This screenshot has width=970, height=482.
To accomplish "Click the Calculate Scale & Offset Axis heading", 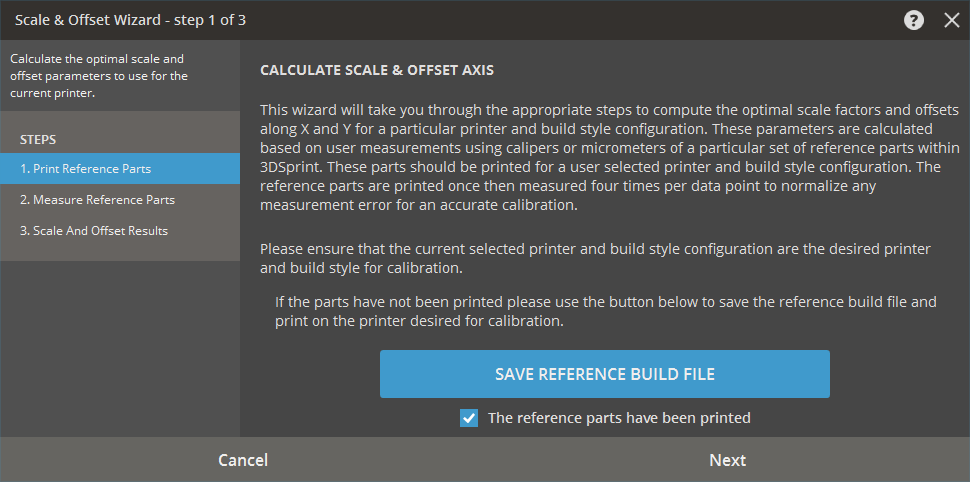I will click(377, 71).
